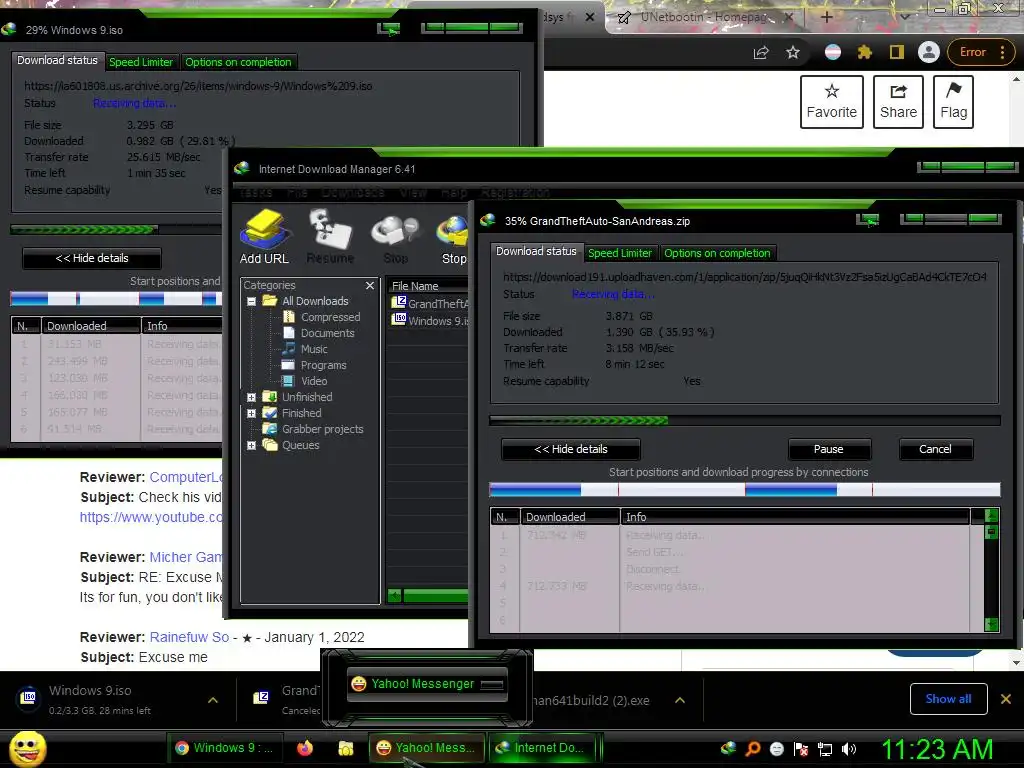Click the volume speaker tray icon
Viewport: 1024px width, 768px height.
click(x=849, y=749)
